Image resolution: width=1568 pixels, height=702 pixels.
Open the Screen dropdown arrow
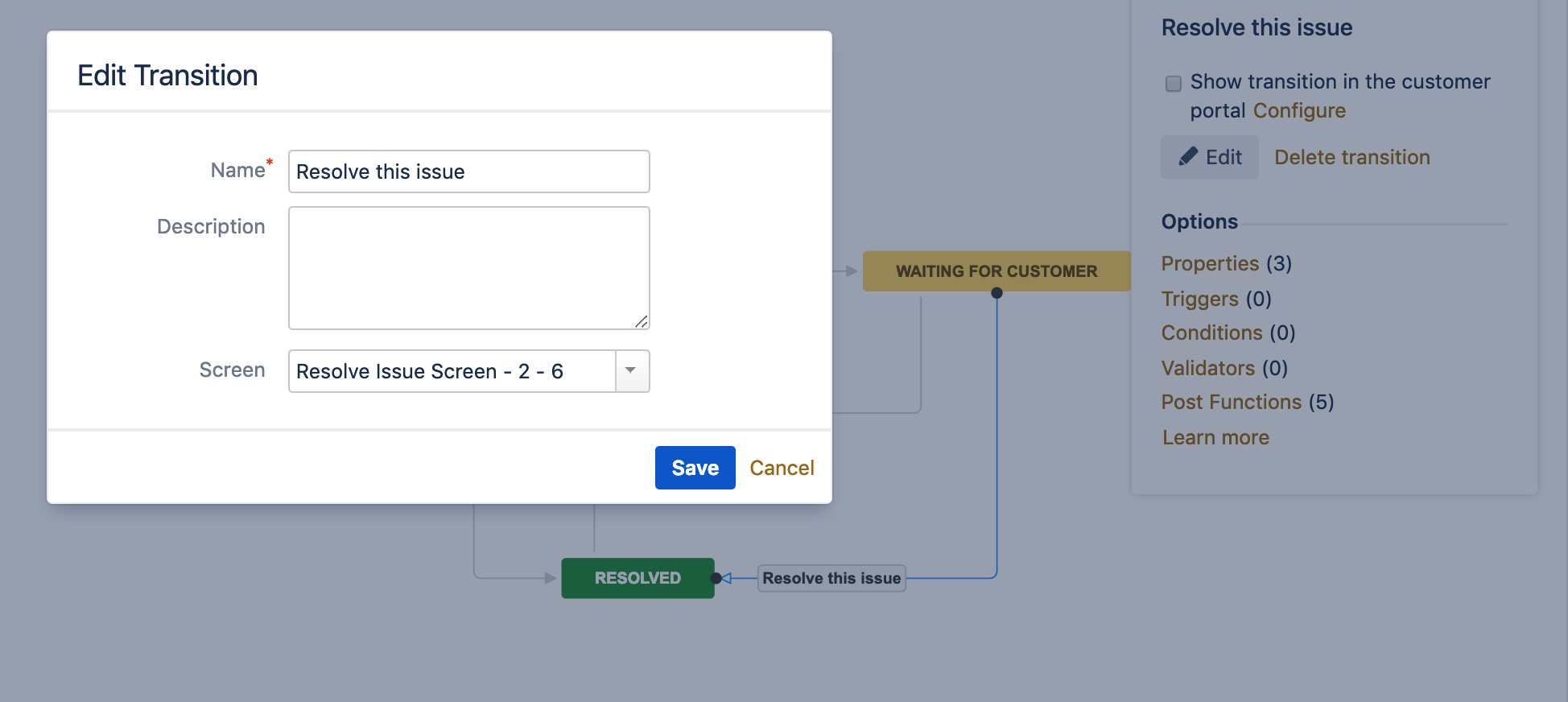click(632, 371)
